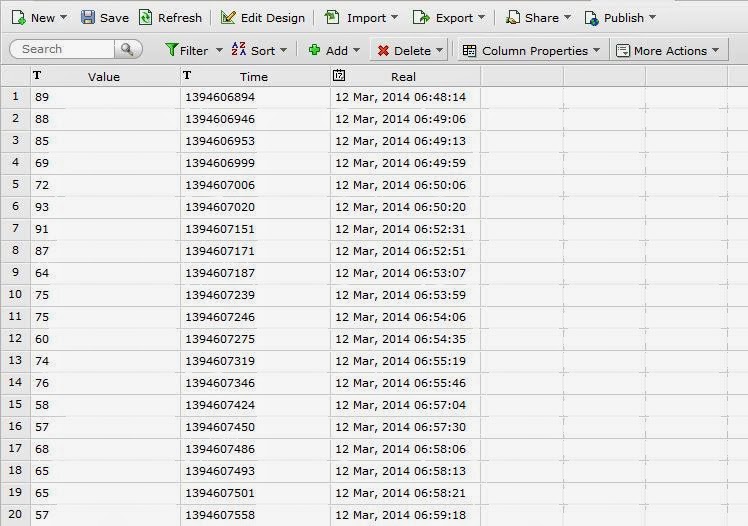Click the Import icon
The height and width of the screenshot is (526, 748).
(x=332, y=18)
